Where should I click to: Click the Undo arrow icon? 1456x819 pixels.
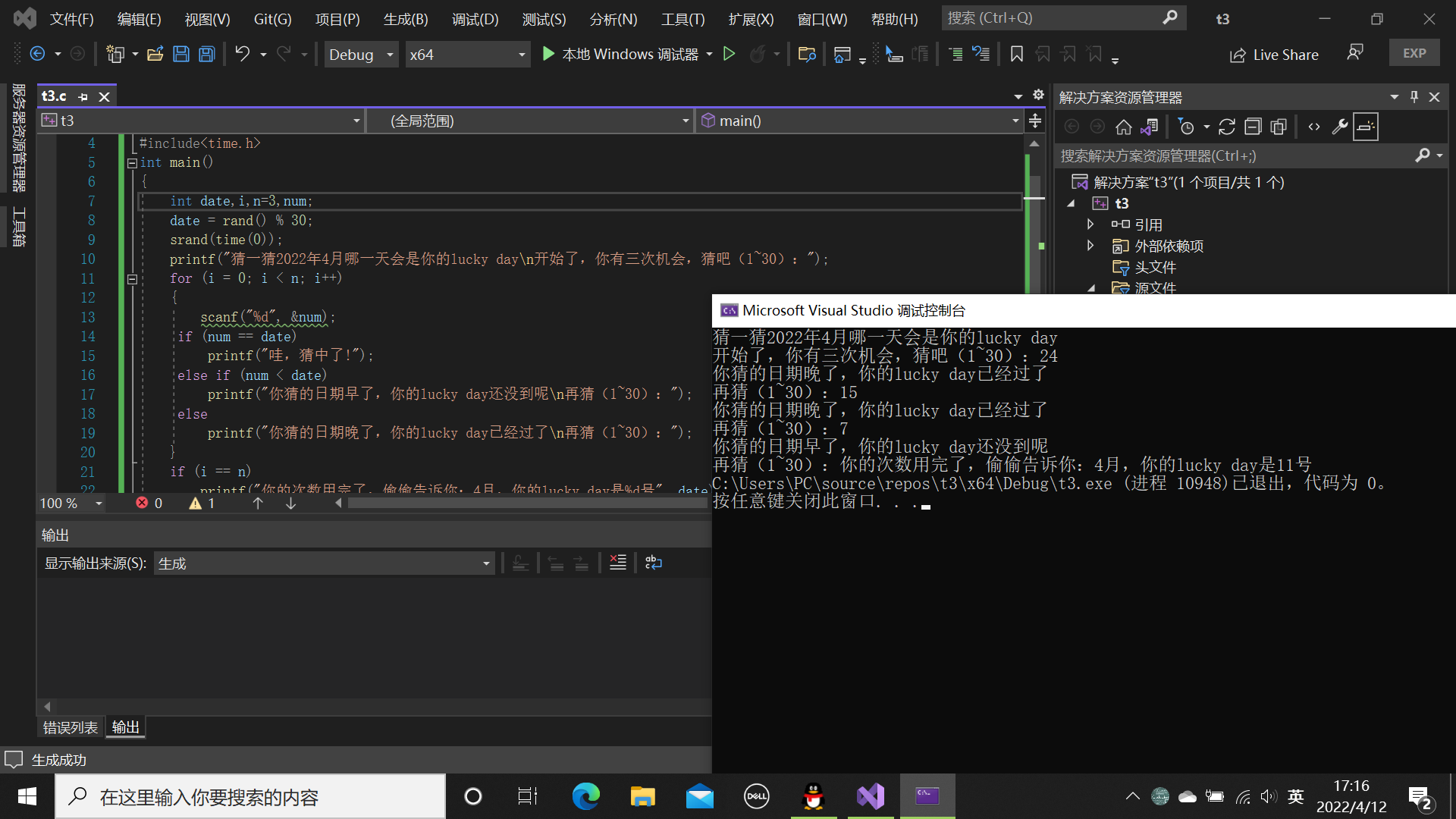[242, 54]
